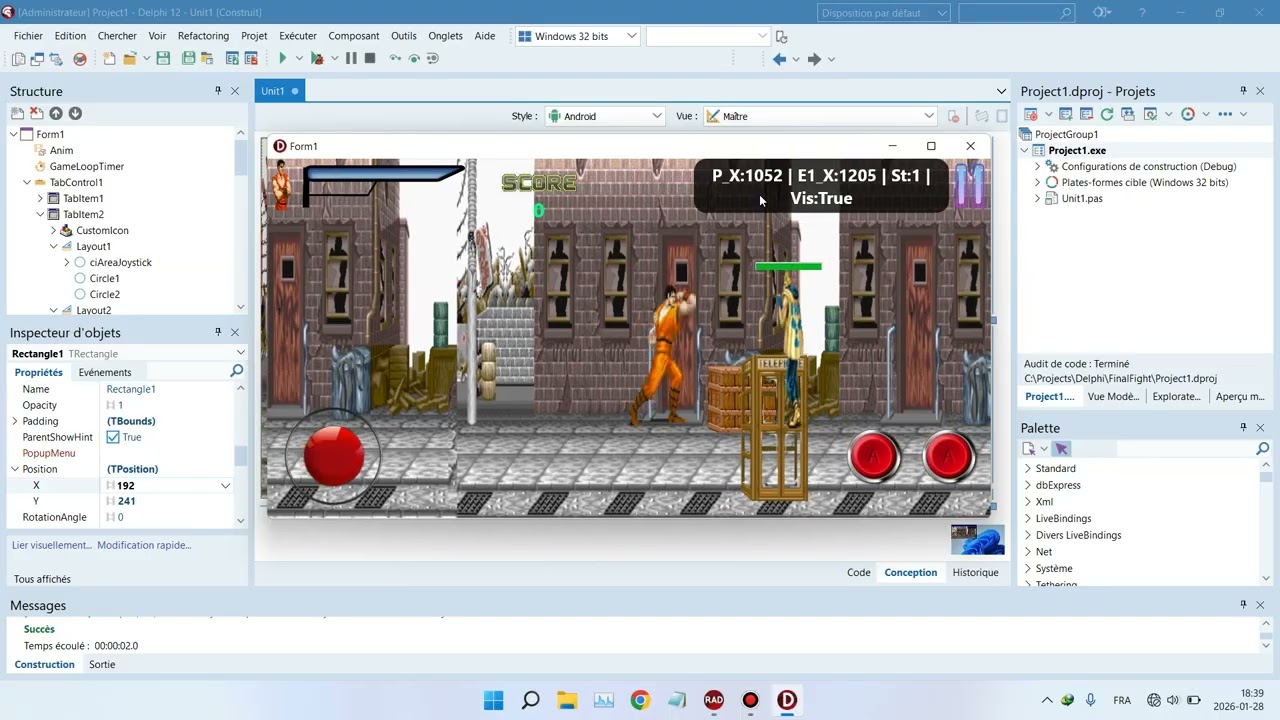Image resolution: width=1280 pixels, height=720 pixels.
Task: Navigate back with the blue left arrow
Action: [x=779, y=59]
